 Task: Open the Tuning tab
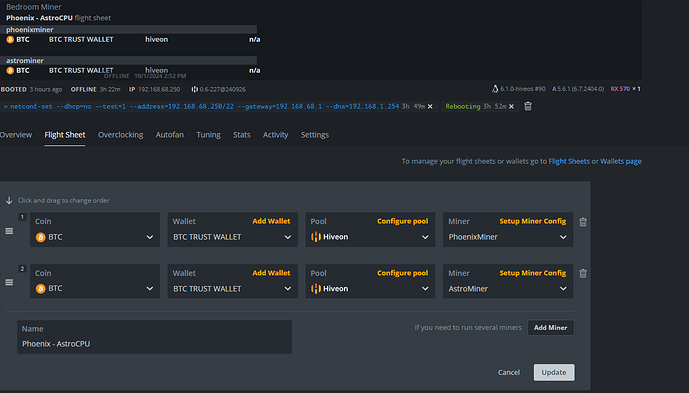[x=208, y=135]
